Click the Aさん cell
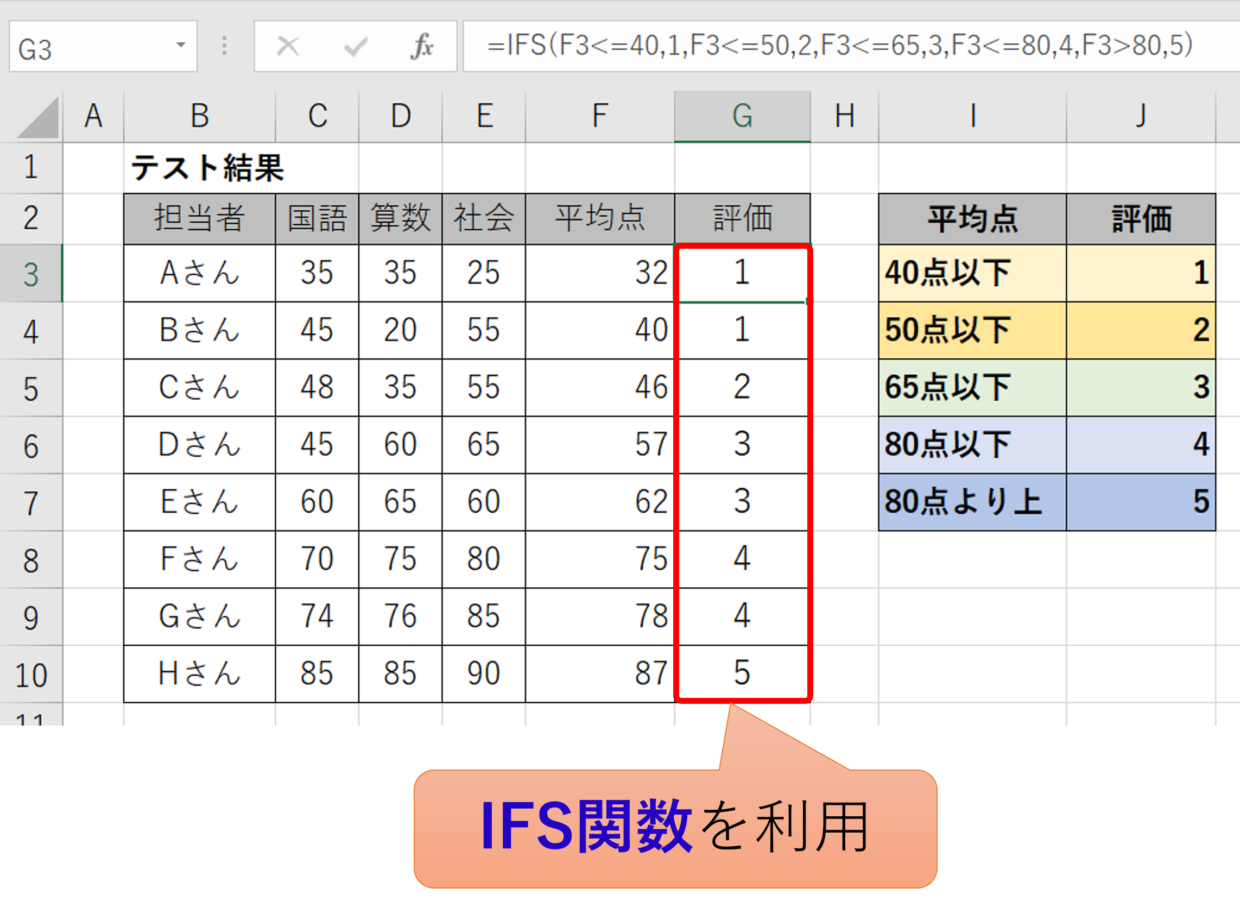Viewport: 1240px width, 901px height. tap(200, 273)
